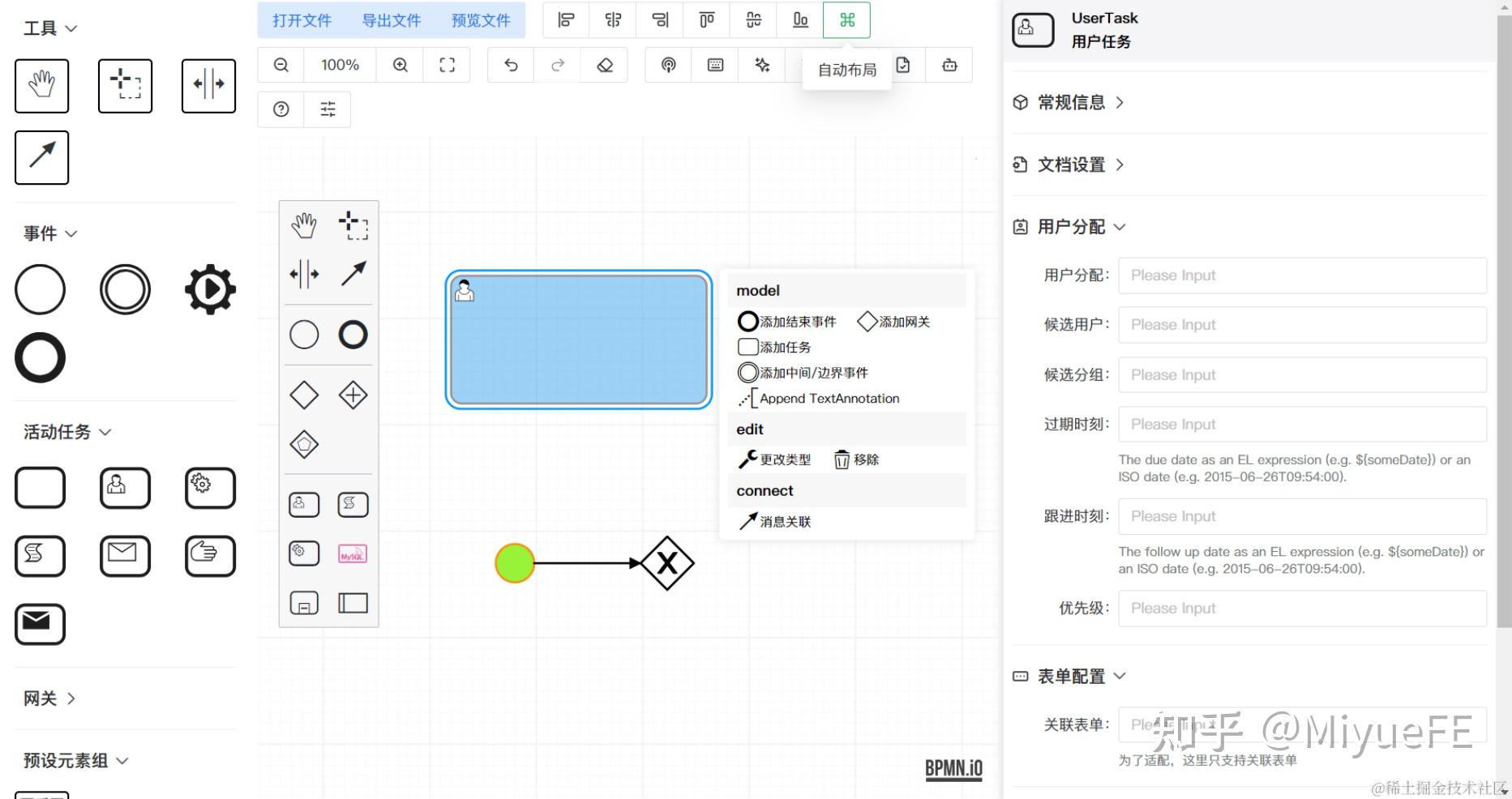Screen dimensions: 1512x799
Task: Choose the connection arrow tool in the palette
Action: (353, 274)
